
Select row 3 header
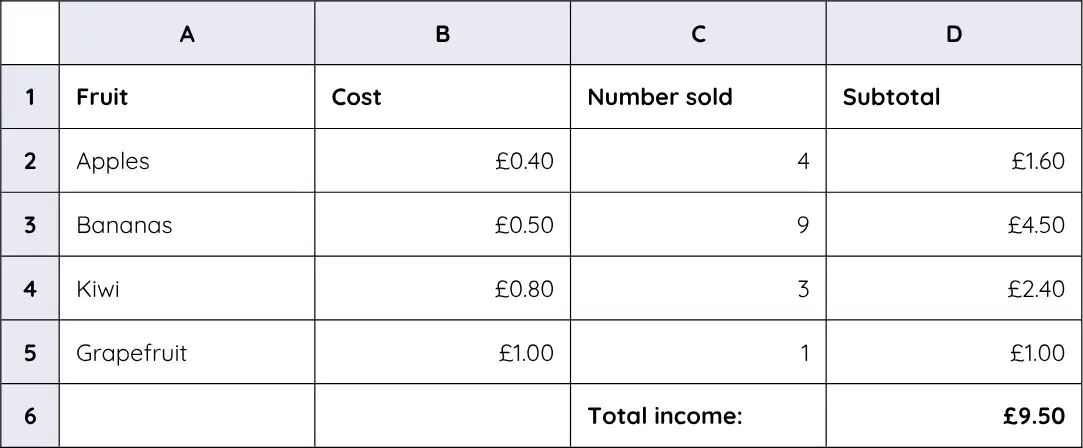tap(30, 224)
